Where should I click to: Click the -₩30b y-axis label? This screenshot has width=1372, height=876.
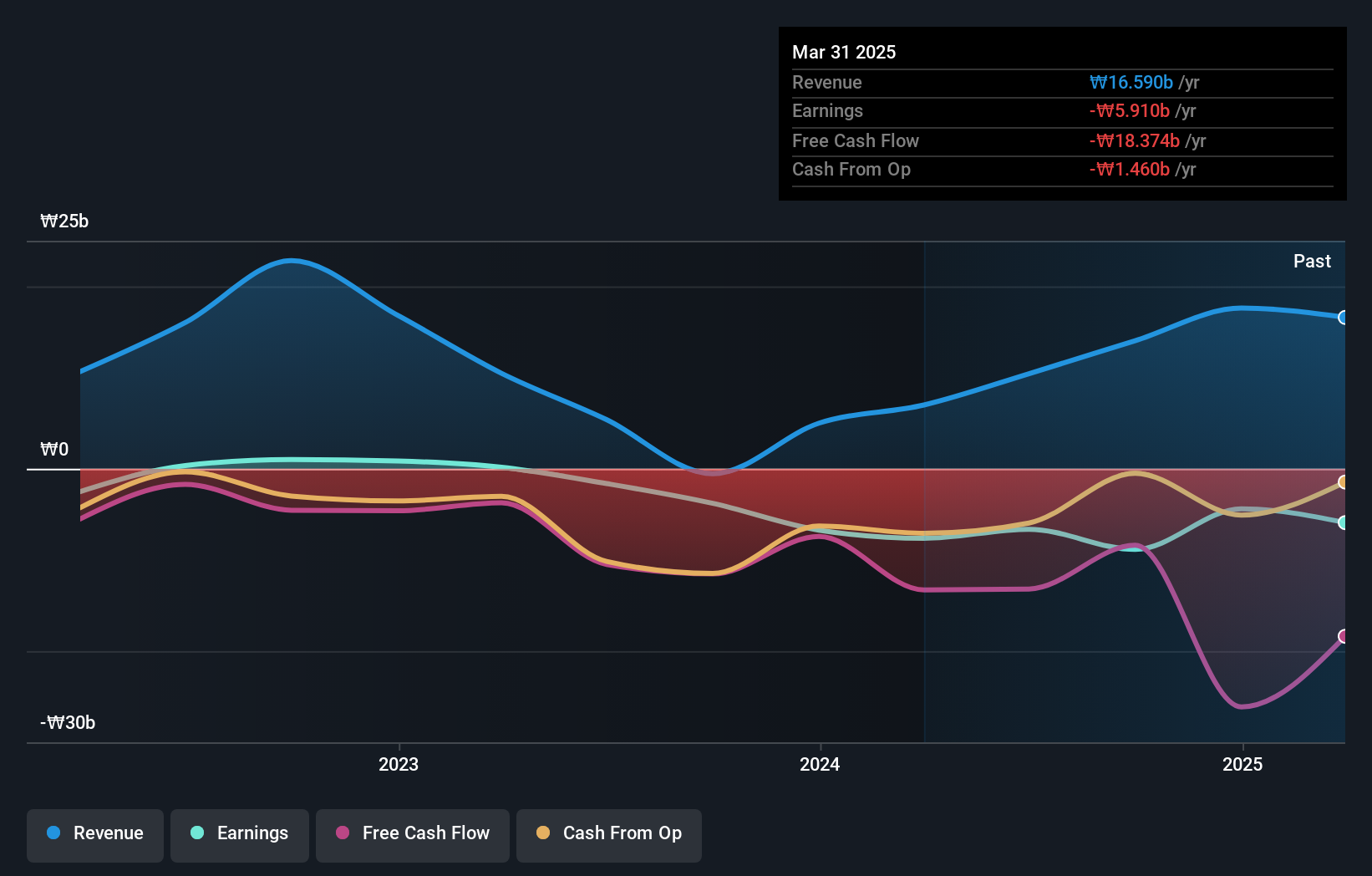pyautogui.click(x=68, y=723)
